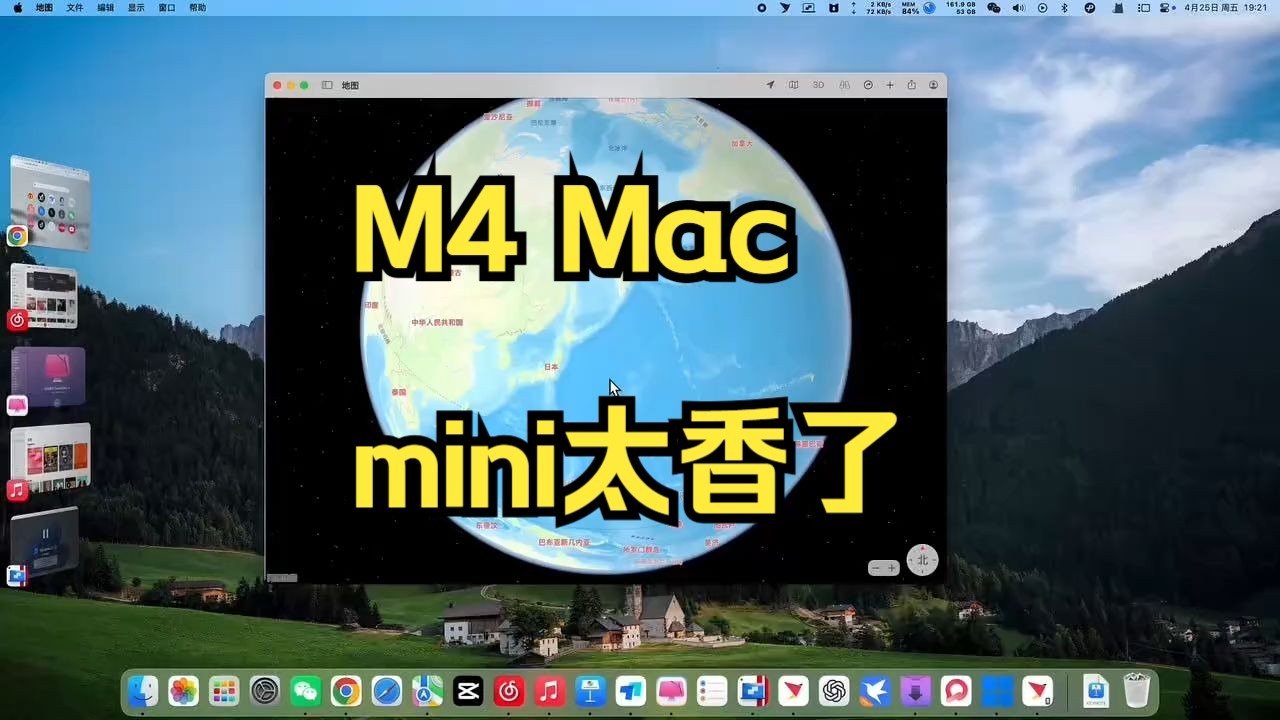The width and height of the screenshot is (1280, 720).
Task: Open NetEase Cloud Music from the Dock
Action: 508,691
